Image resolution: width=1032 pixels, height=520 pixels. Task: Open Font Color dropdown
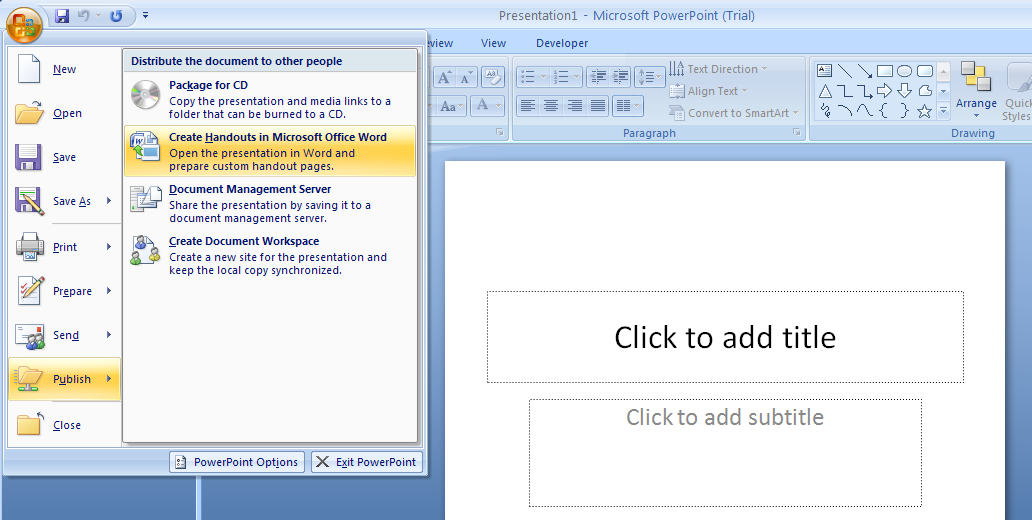coord(488,106)
